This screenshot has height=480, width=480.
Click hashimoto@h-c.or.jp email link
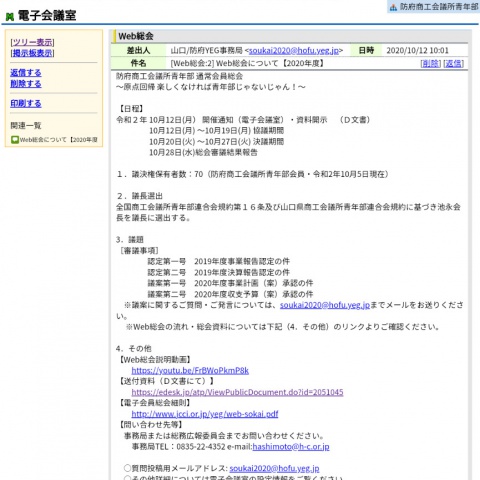tap(291, 447)
